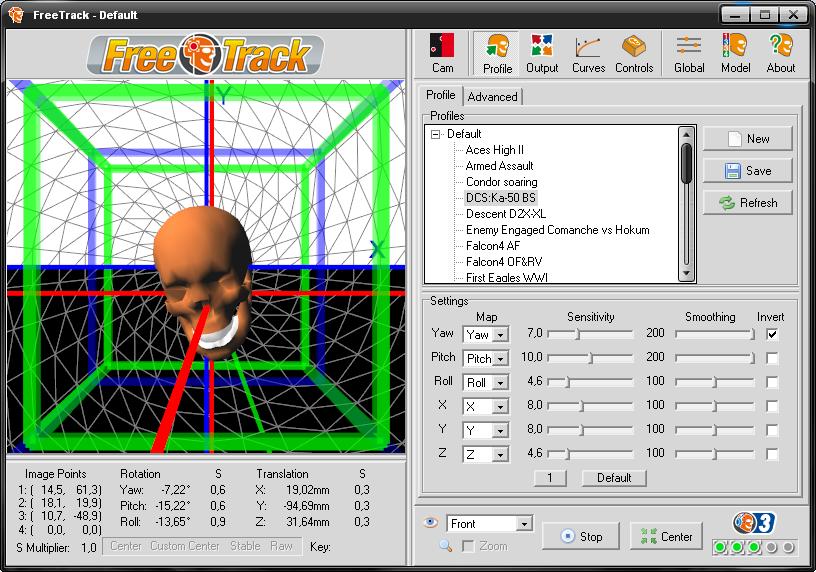Toggle the Pitch Invert checkbox
This screenshot has width=816, height=572.
pyautogui.click(x=772, y=358)
